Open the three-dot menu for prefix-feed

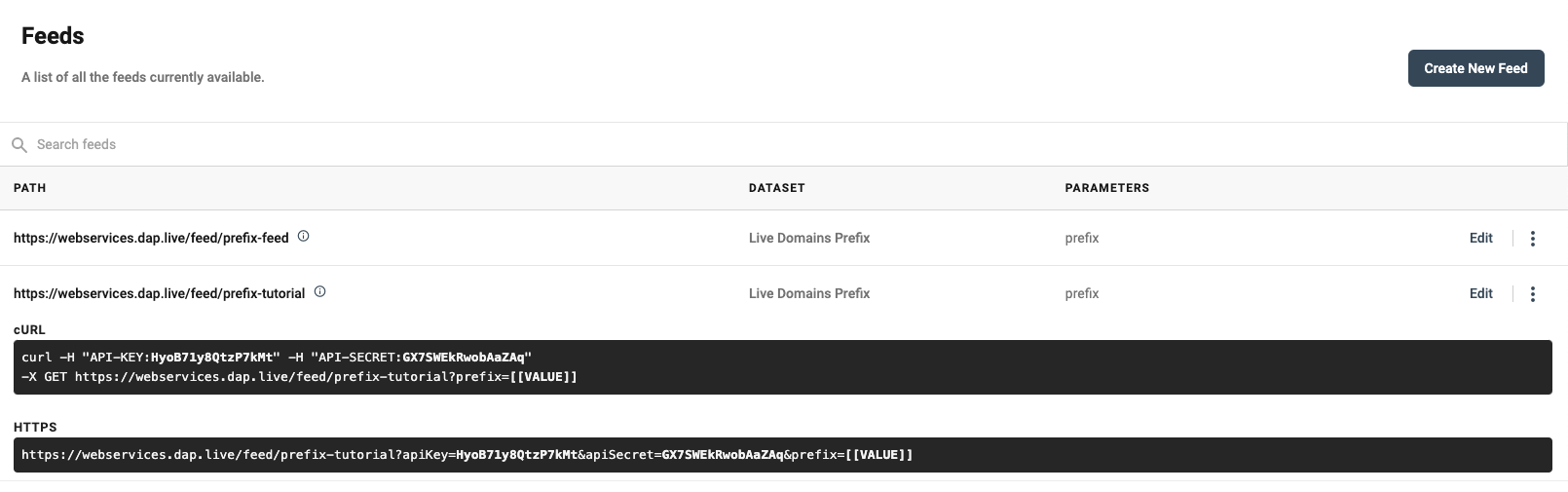coord(1532,239)
